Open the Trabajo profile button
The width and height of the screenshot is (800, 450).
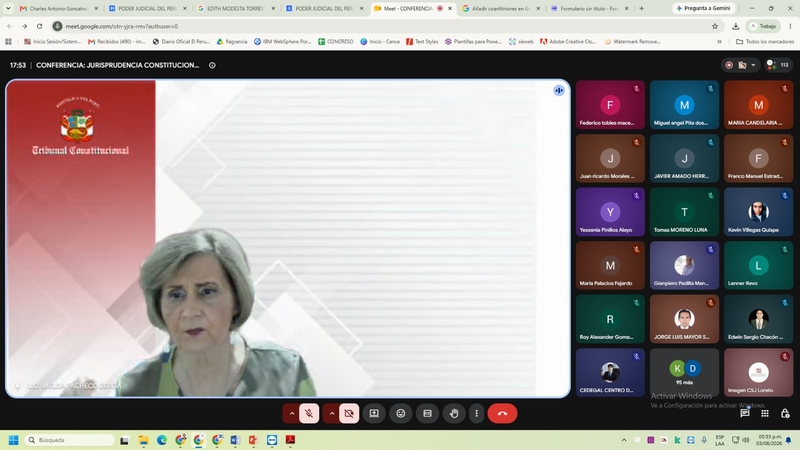click(763, 26)
